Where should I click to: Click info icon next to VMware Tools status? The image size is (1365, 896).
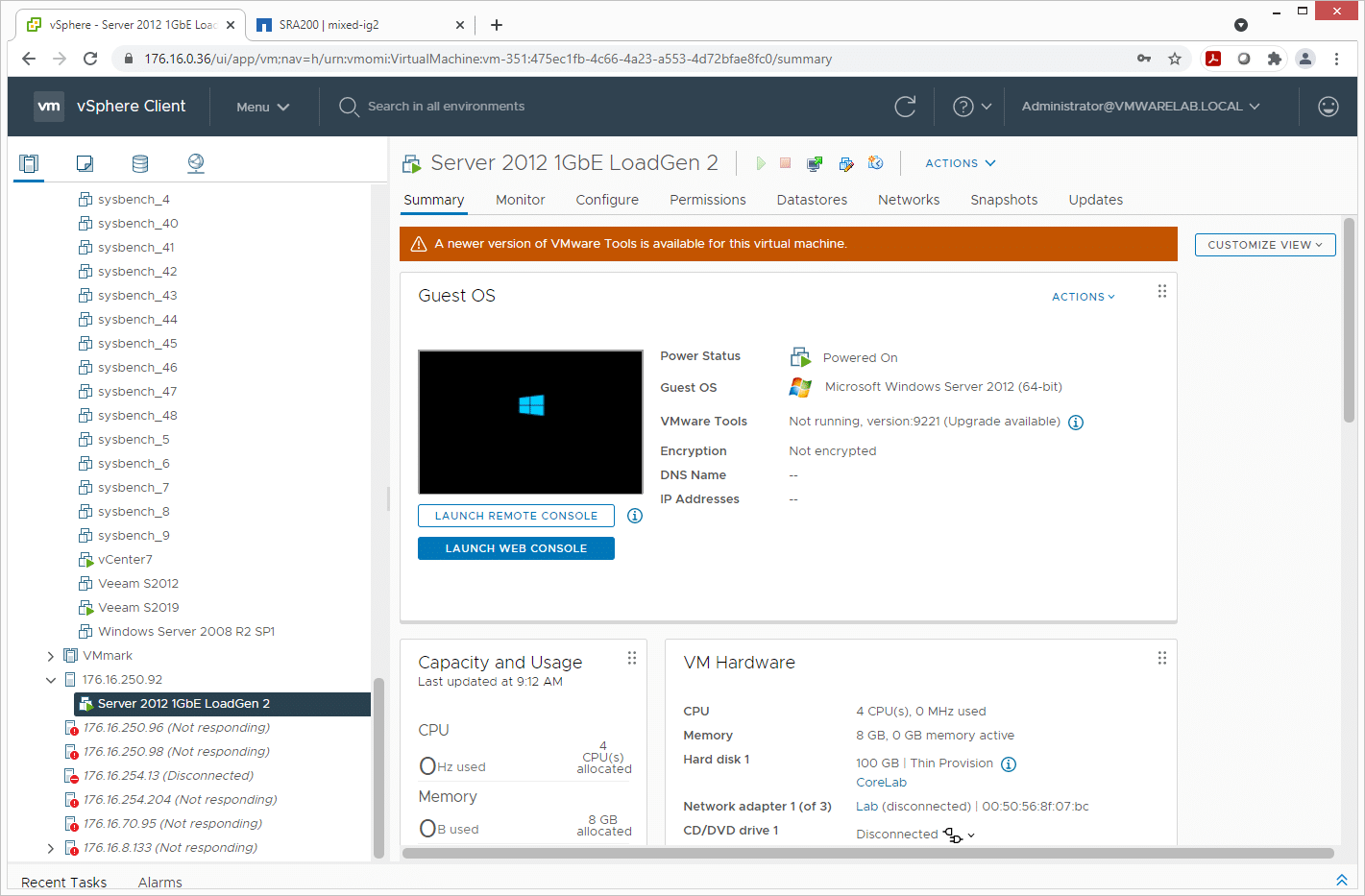[1076, 423]
